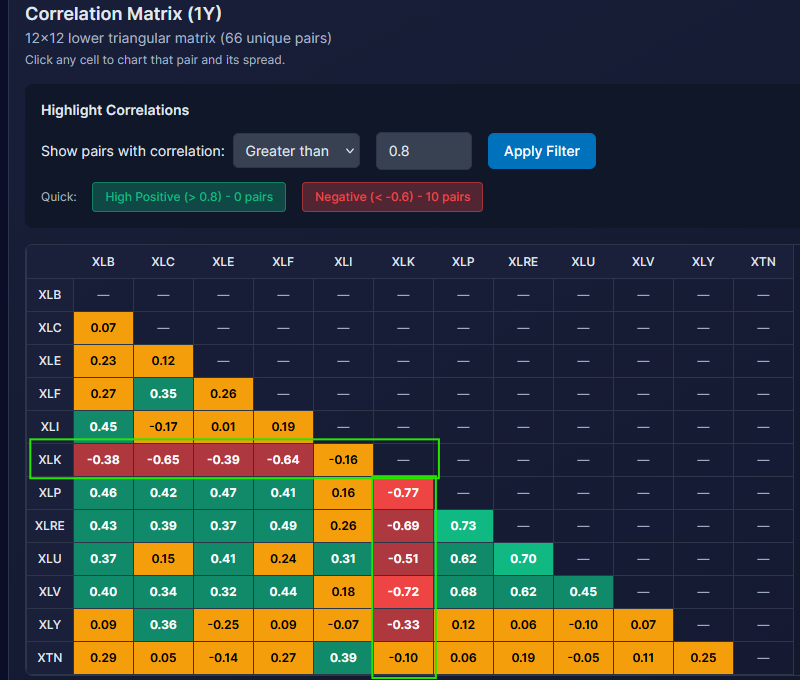The height and width of the screenshot is (680, 800).
Task: Select the XLP–XLE cell showing 0.47
Action: click(x=223, y=493)
